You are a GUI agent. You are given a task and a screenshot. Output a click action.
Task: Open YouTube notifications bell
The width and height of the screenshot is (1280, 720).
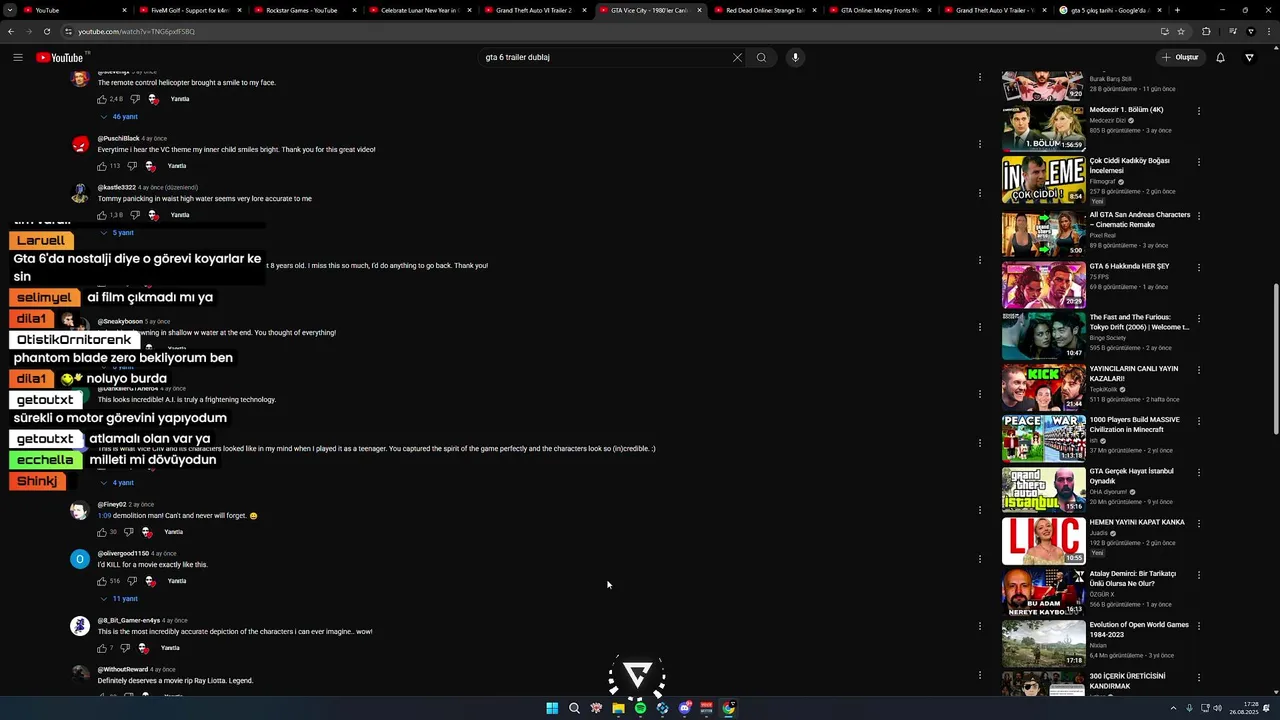click(1220, 57)
